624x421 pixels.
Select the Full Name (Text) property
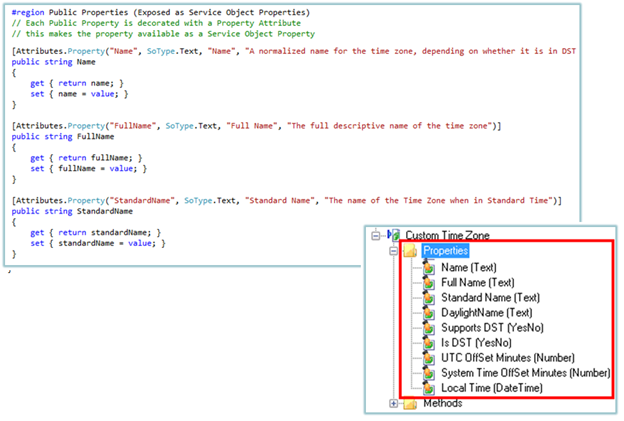click(478, 283)
